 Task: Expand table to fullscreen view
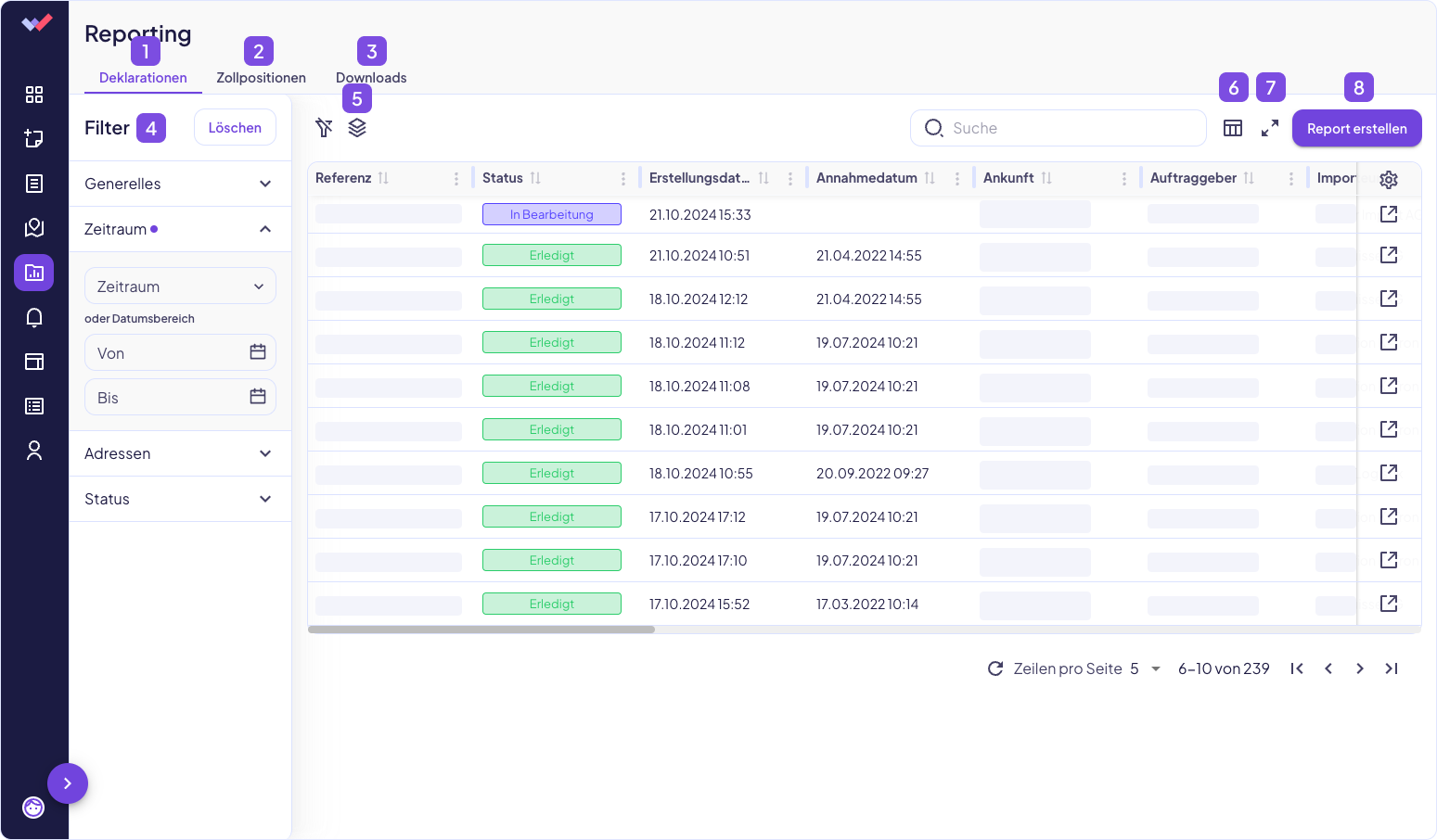[x=1270, y=129]
